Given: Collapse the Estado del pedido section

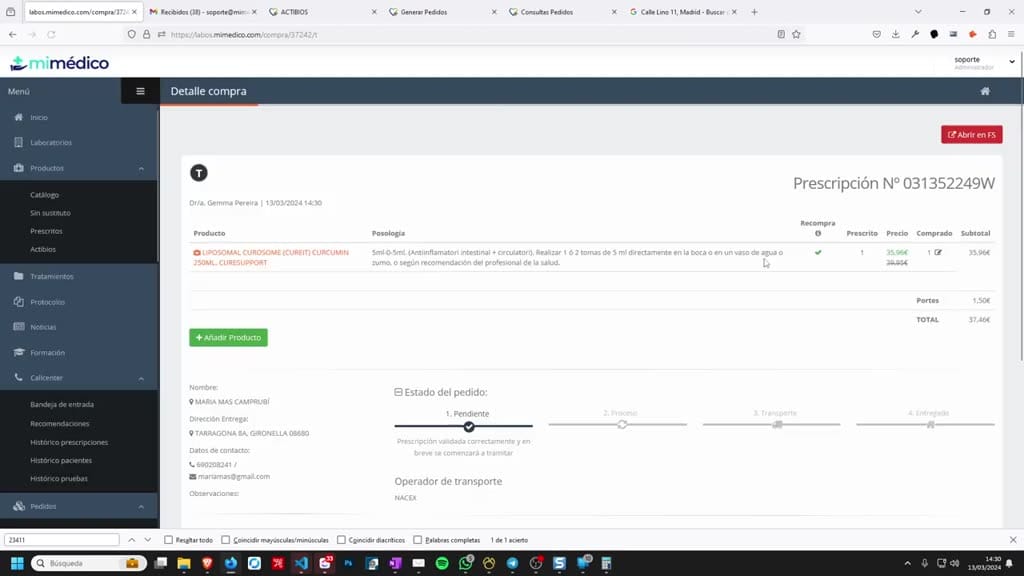Looking at the screenshot, I should tap(398, 392).
